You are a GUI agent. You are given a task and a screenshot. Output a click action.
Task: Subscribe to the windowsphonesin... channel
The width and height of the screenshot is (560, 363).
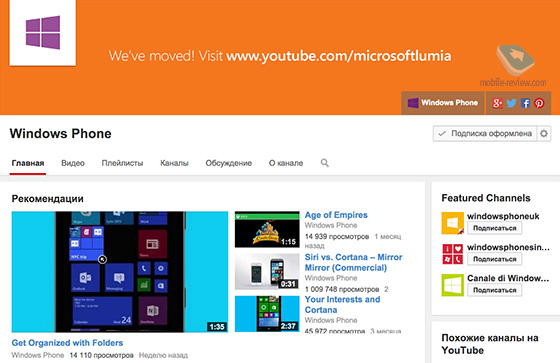(x=494, y=259)
